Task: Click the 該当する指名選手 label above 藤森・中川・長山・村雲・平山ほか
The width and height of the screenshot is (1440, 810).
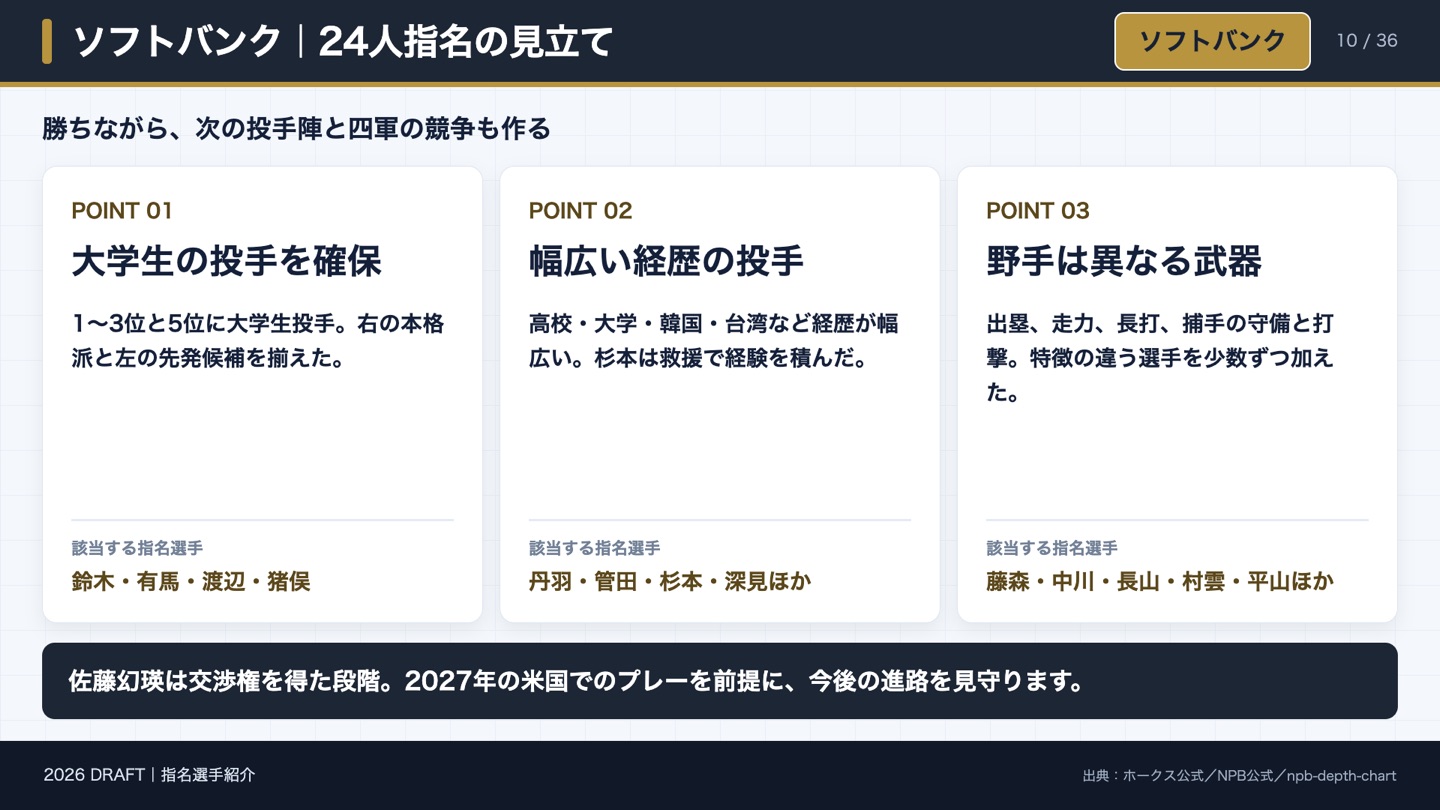Action: (x=1052, y=548)
